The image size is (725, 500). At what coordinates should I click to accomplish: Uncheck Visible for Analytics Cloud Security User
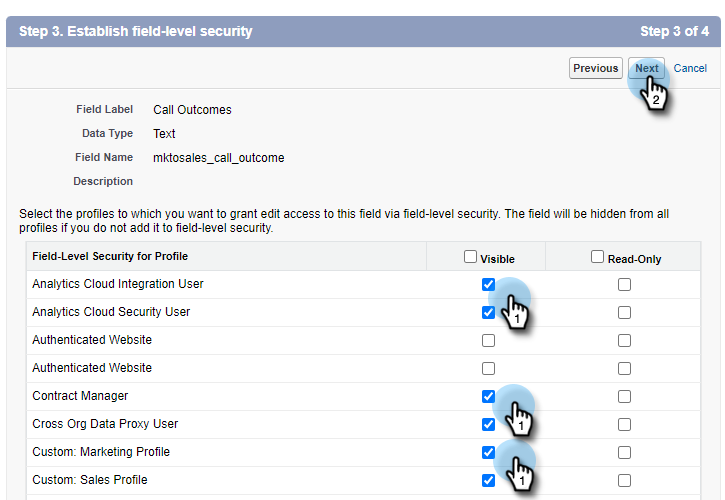(x=488, y=312)
